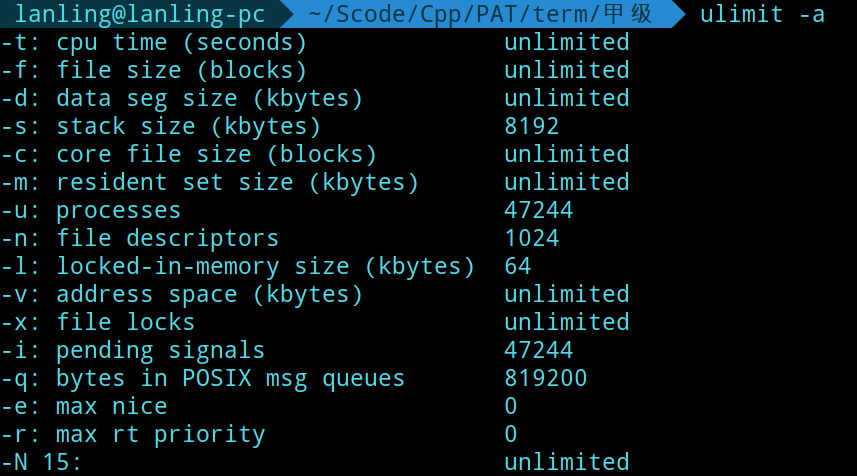Click the max rt priority label
The image size is (857, 476).
tap(160, 434)
